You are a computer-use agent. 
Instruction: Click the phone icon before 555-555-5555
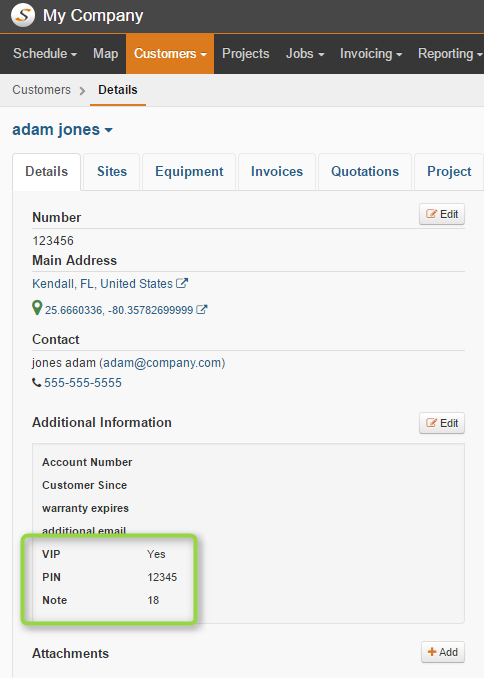tap(37, 383)
